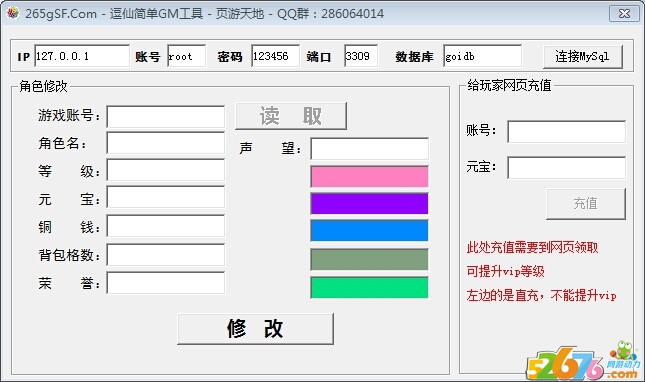Focus the 背包格数 input field

point(166,255)
